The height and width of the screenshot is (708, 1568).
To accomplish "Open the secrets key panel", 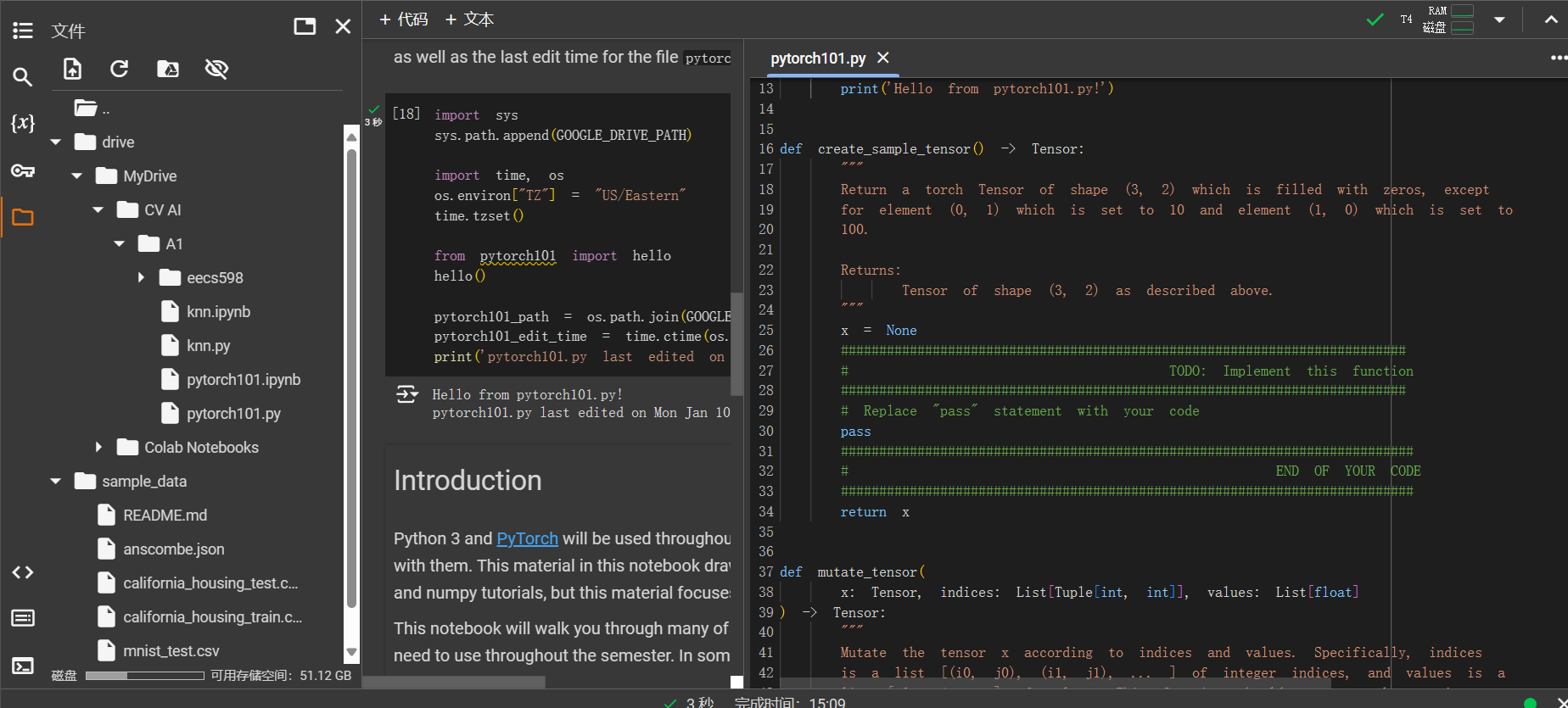I will pyautogui.click(x=23, y=170).
